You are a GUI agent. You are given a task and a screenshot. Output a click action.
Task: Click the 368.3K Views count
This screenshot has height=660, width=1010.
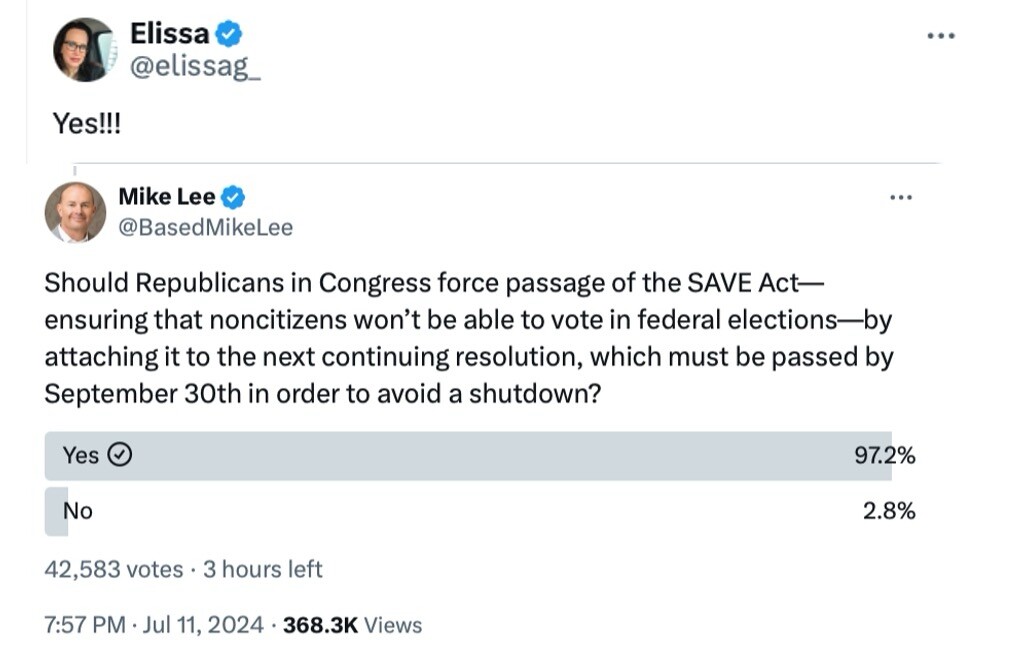pos(352,625)
